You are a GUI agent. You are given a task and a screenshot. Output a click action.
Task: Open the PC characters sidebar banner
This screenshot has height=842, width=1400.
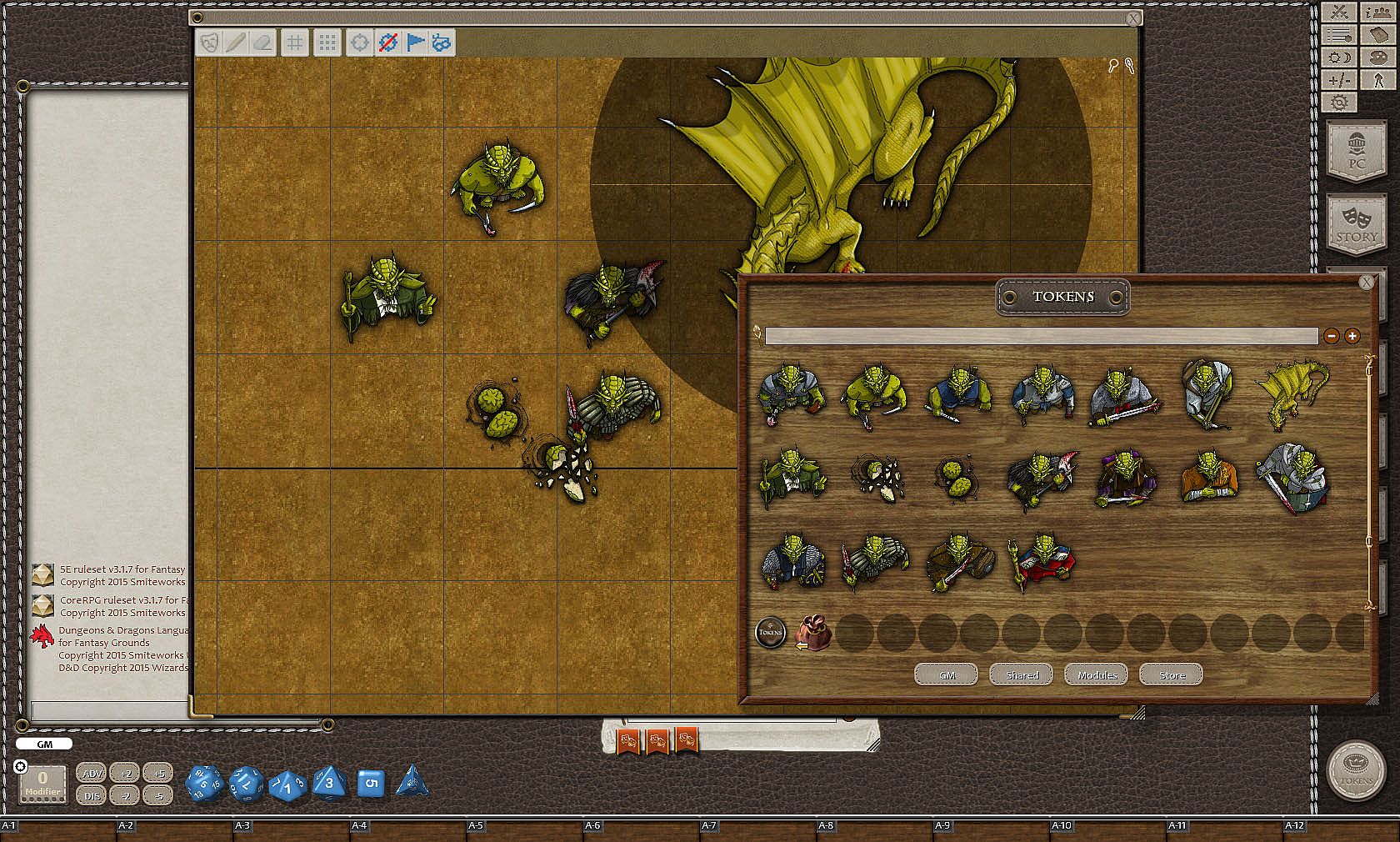tap(1357, 150)
